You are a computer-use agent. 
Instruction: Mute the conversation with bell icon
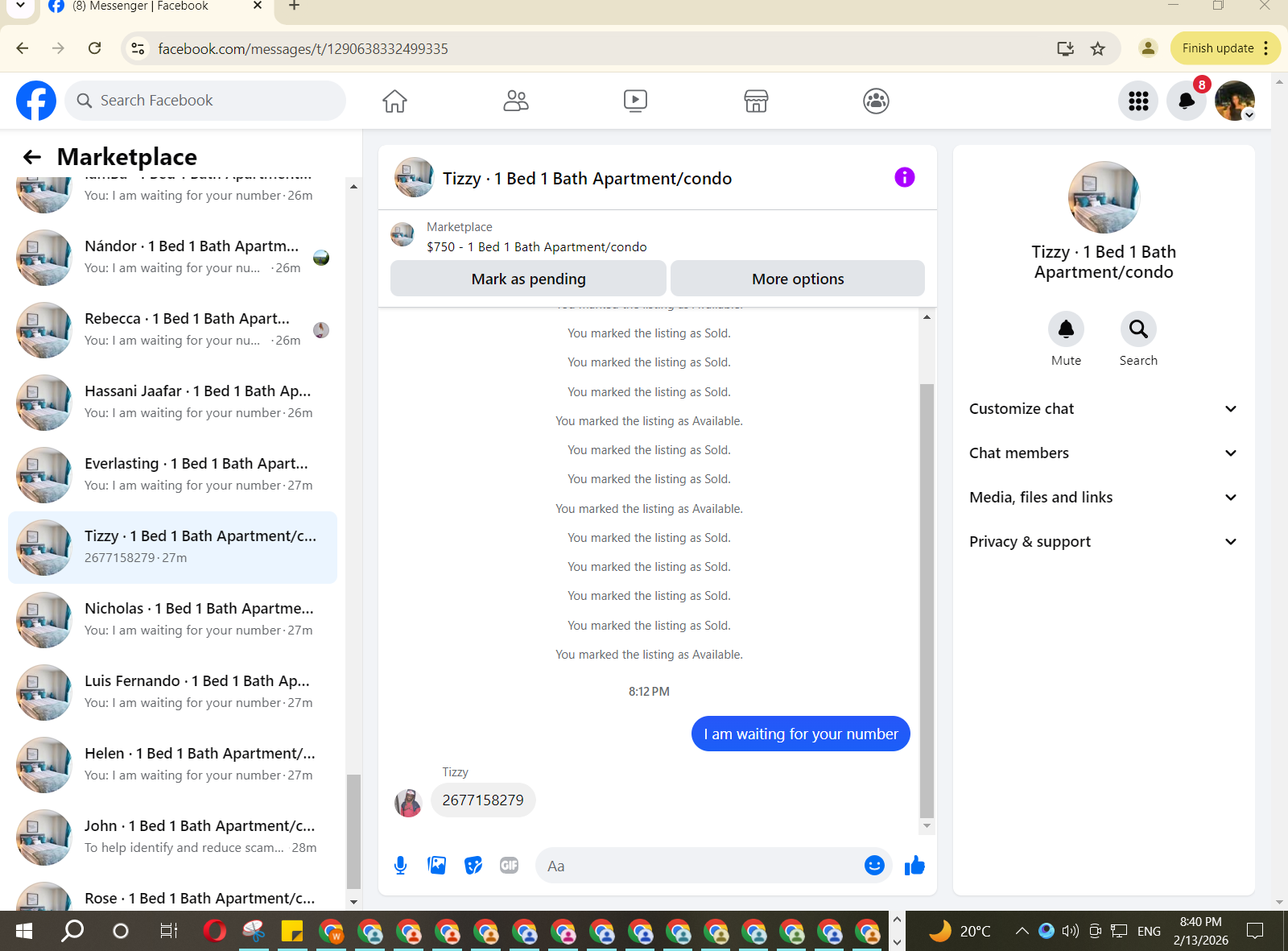[1066, 329]
